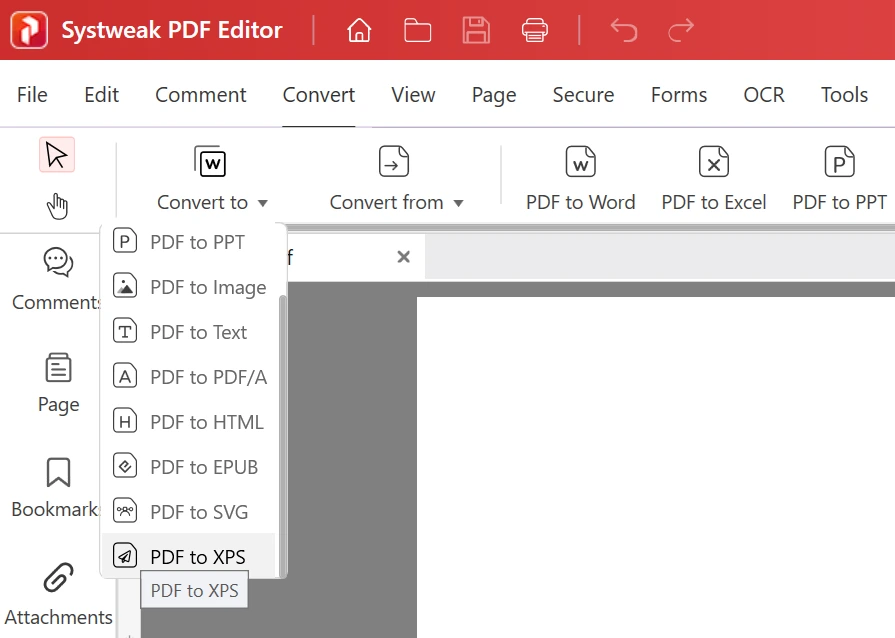The height and width of the screenshot is (638, 895).
Task: Undo the last action
Action: point(623,31)
